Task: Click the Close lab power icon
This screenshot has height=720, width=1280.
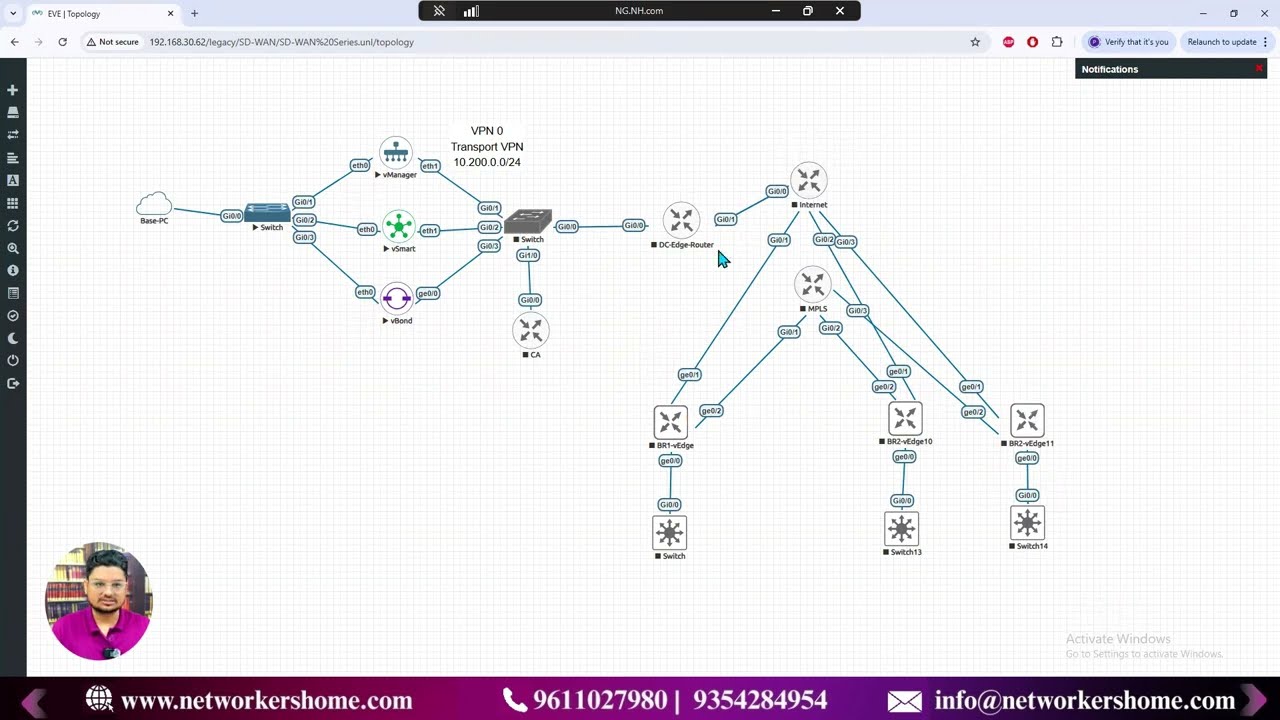Action: (13, 360)
